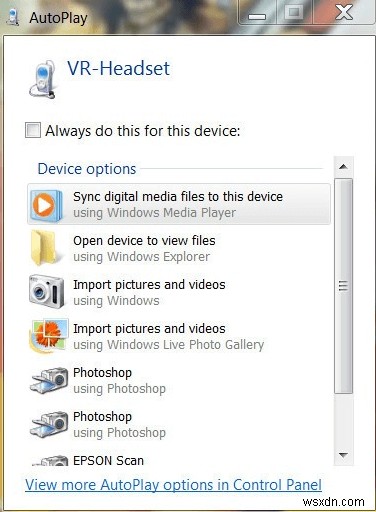Open View more AutoPlay options in Control Panel
Viewport: 376px width, 512px height.
[x=173, y=485]
